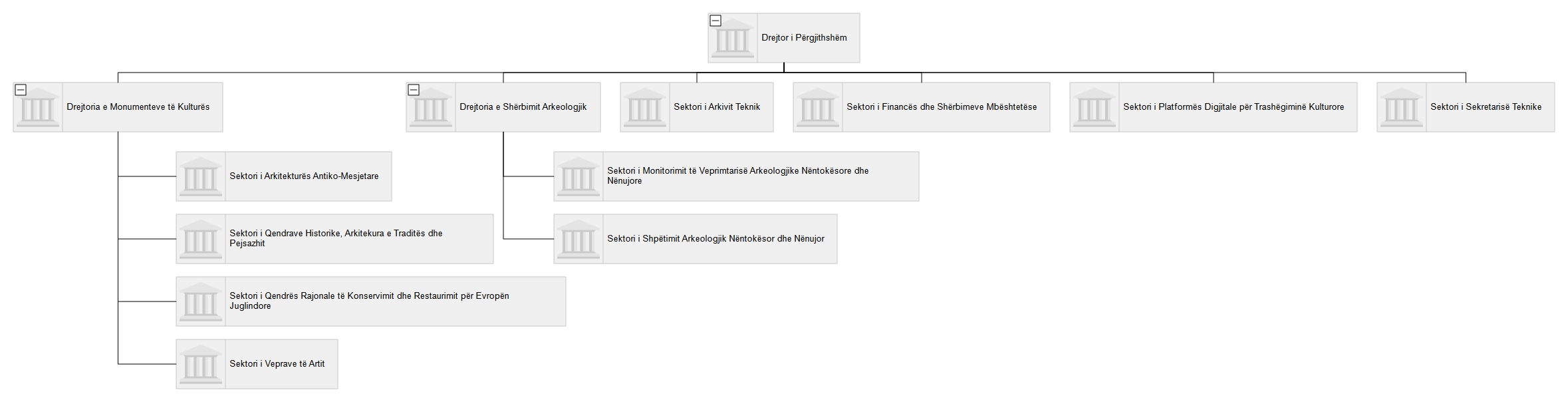The height and width of the screenshot is (402, 1568).
Task: Click the building icon for Shpëtimit Arkeologjik sector
Action: [578, 239]
